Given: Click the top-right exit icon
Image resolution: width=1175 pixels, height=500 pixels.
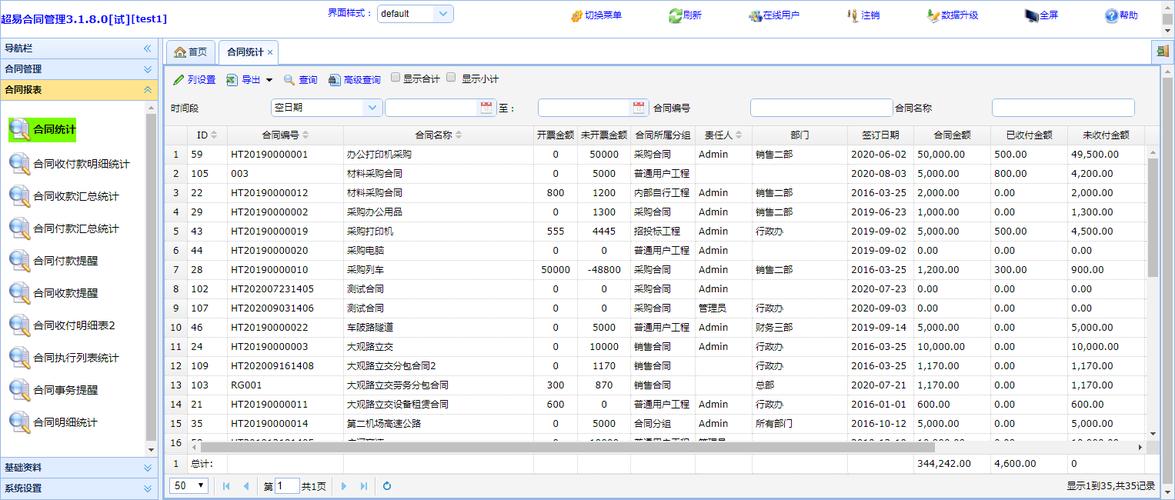Looking at the screenshot, I should [x=1162, y=51].
